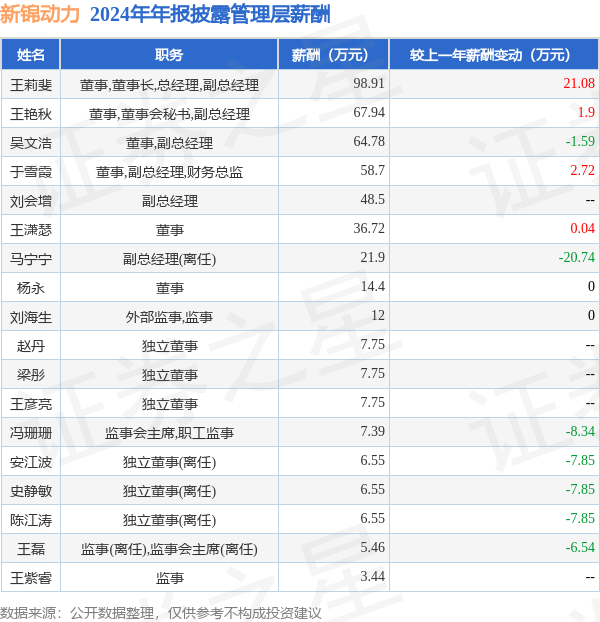Select the name 王彦亮
Screen dimensions: 600x622
pyautogui.click(x=31, y=404)
